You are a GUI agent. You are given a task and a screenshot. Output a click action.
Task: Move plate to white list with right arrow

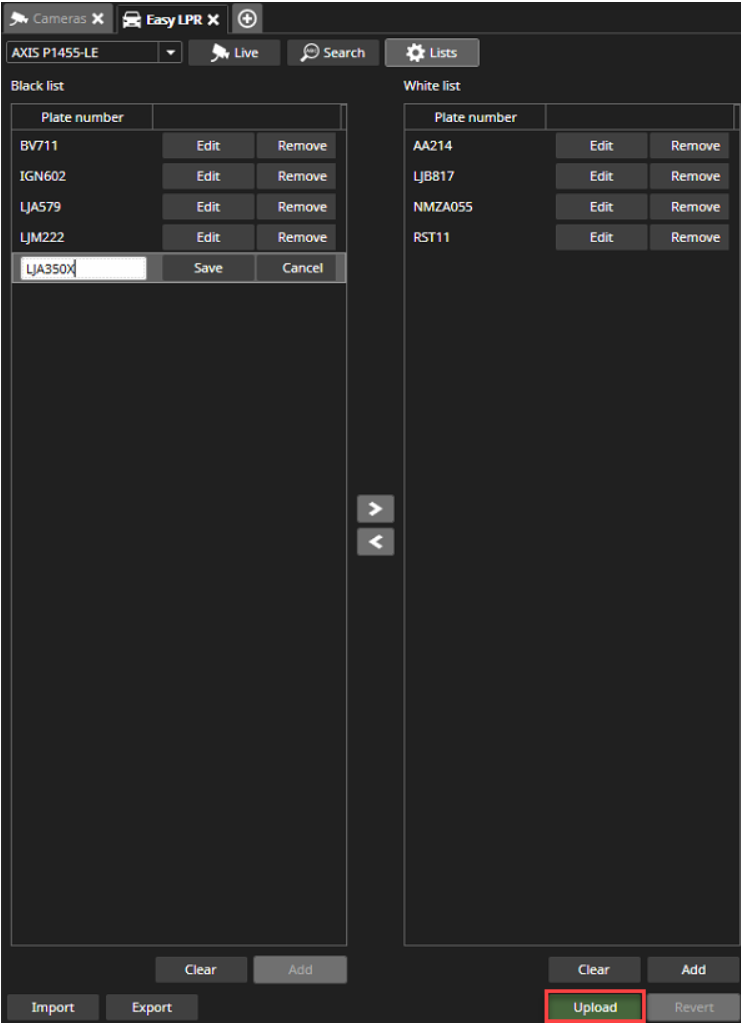(x=375, y=508)
